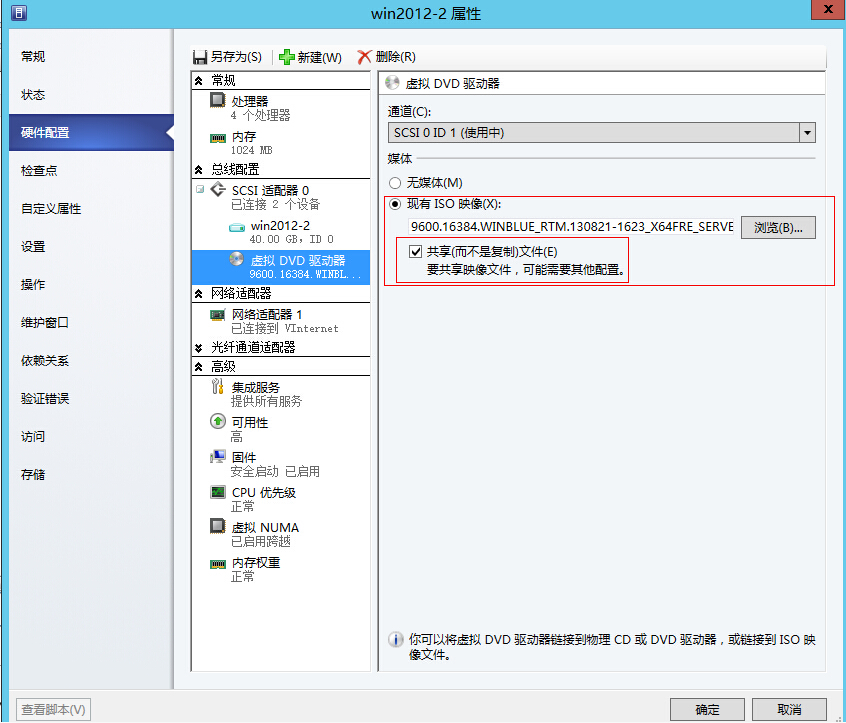Click the 另存为(S) toolbar label
This screenshot has height=723, width=846.
[236, 57]
